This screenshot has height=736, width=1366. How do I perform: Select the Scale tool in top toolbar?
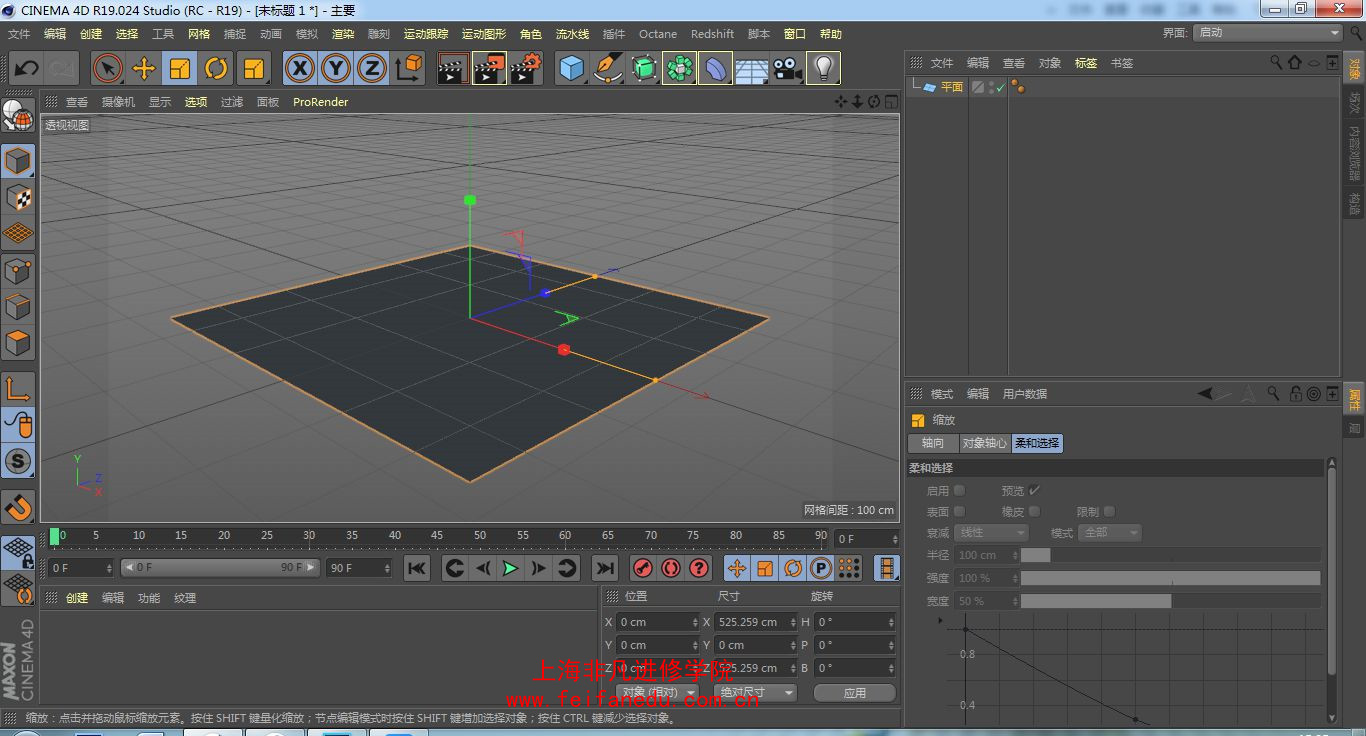180,68
